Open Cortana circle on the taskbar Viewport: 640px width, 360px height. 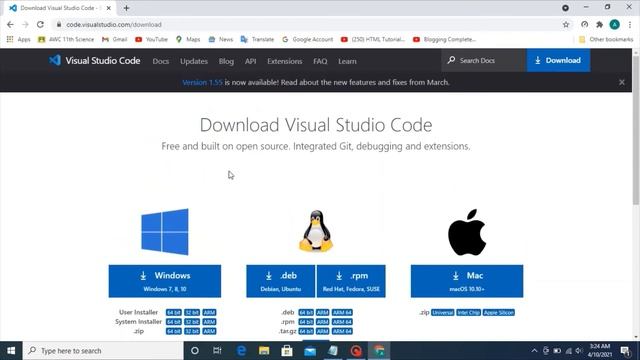tap(195, 351)
